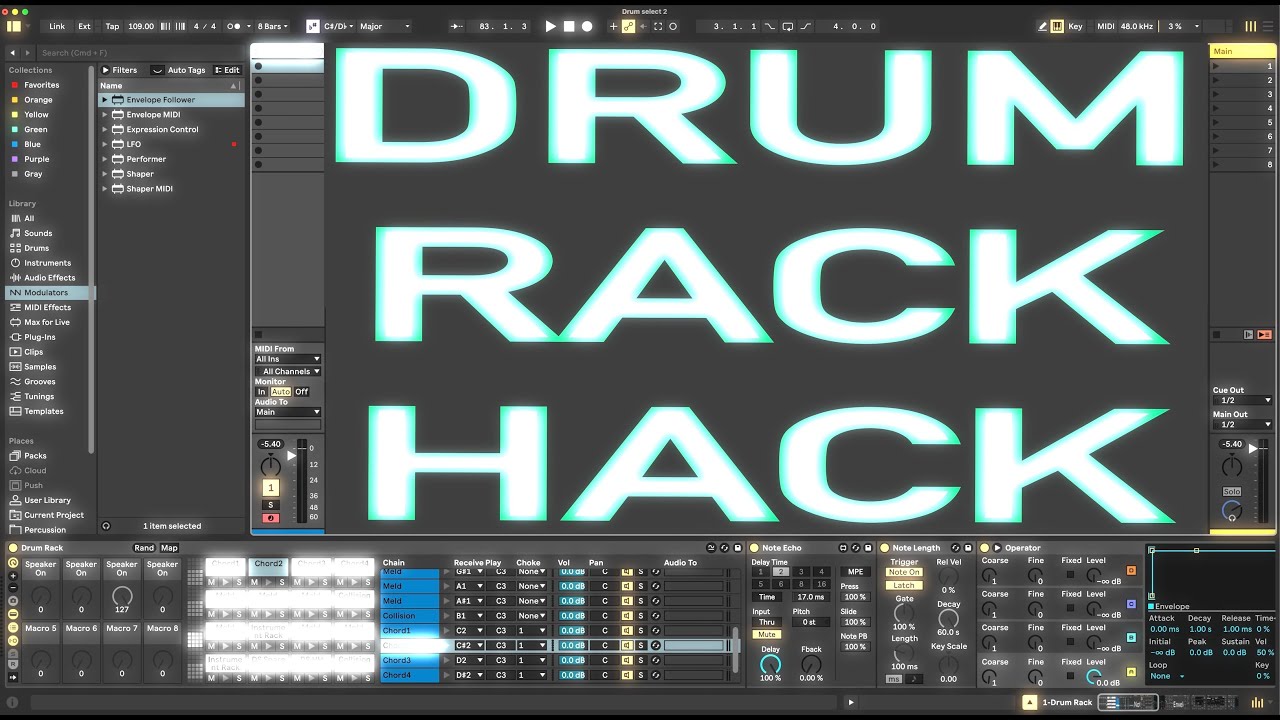Toggle the Computer MIDI Keyboard icon
The width and height of the screenshot is (1280, 720).
tap(1057, 27)
